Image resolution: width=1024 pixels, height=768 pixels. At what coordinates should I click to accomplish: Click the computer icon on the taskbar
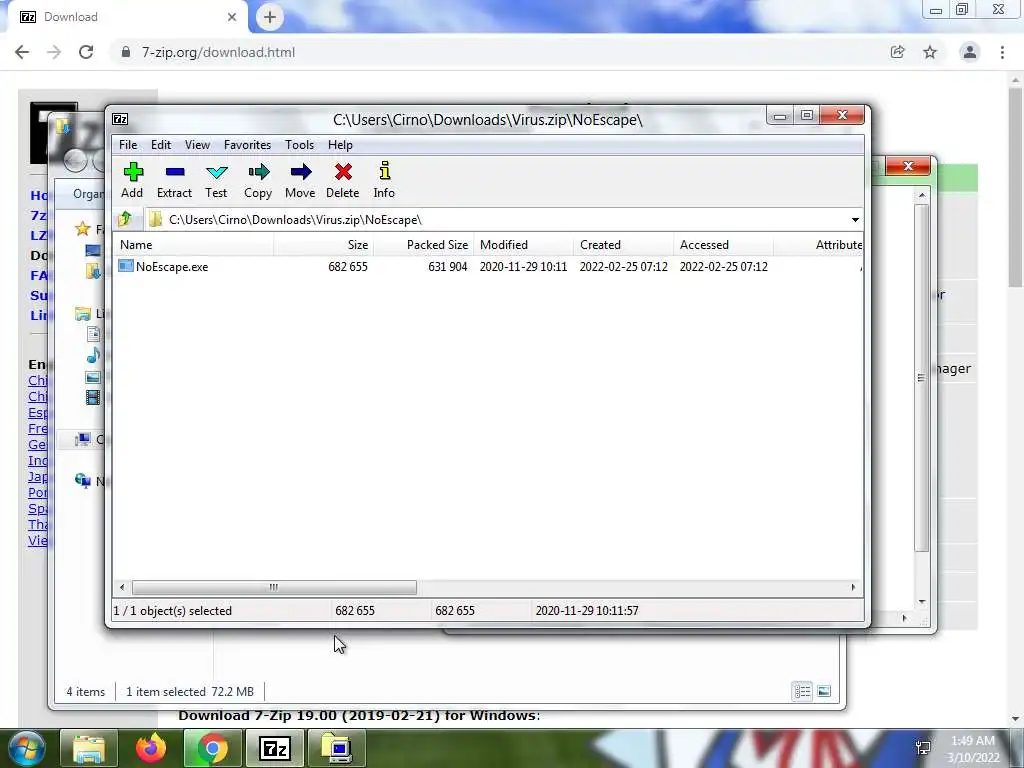tap(338, 748)
